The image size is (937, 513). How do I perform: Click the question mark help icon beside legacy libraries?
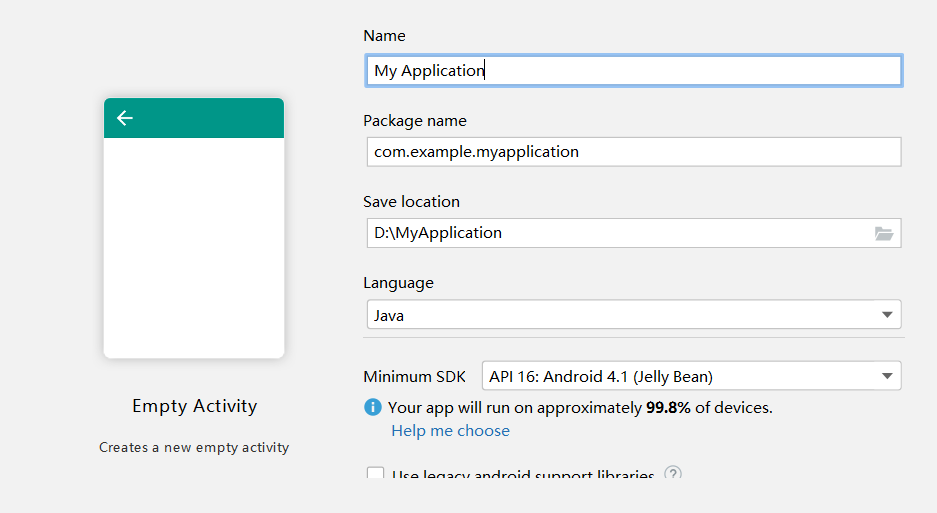click(673, 474)
